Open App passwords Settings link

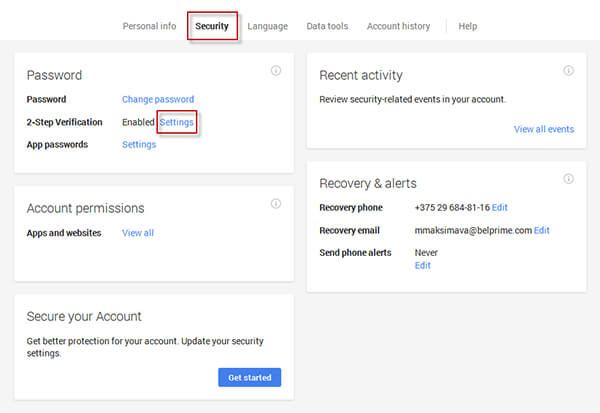(x=139, y=145)
